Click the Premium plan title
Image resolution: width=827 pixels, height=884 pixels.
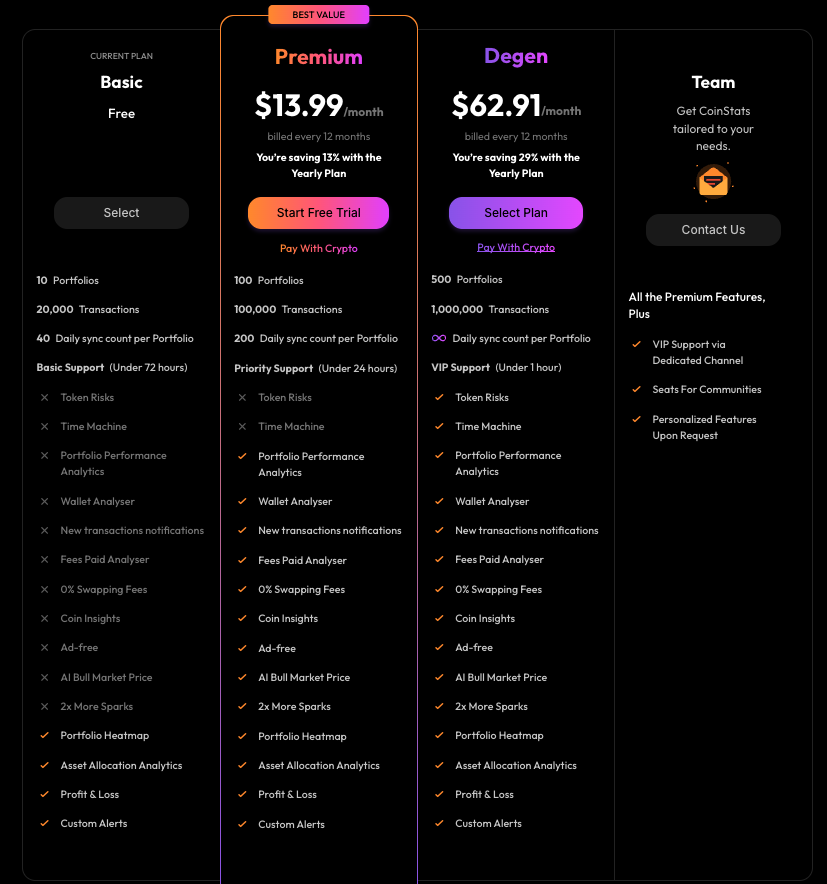[318, 57]
